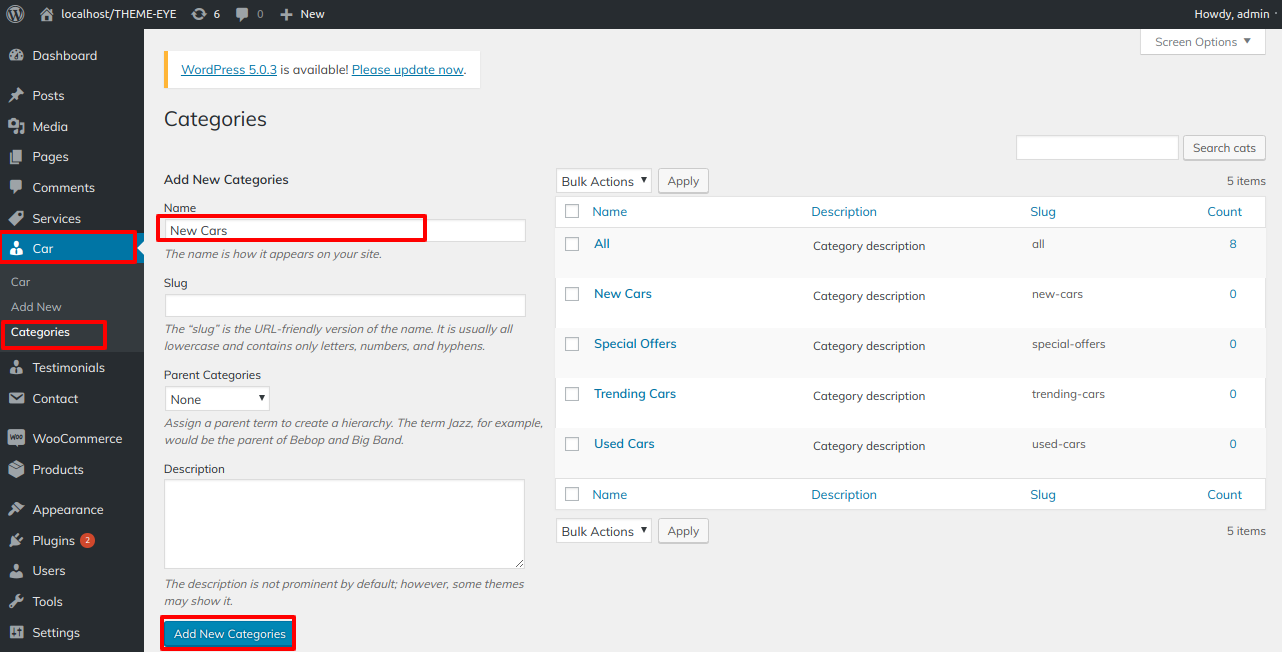
Task: Click the Please update now link
Action: pos(407,70)
